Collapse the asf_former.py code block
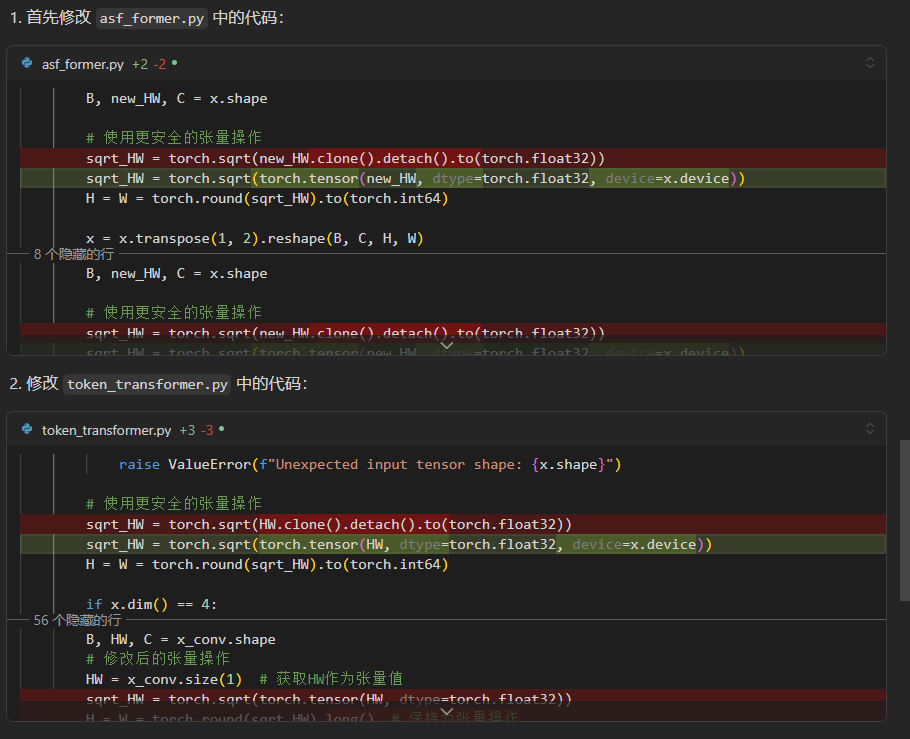 pyautogui.click(x=869, y=63)
